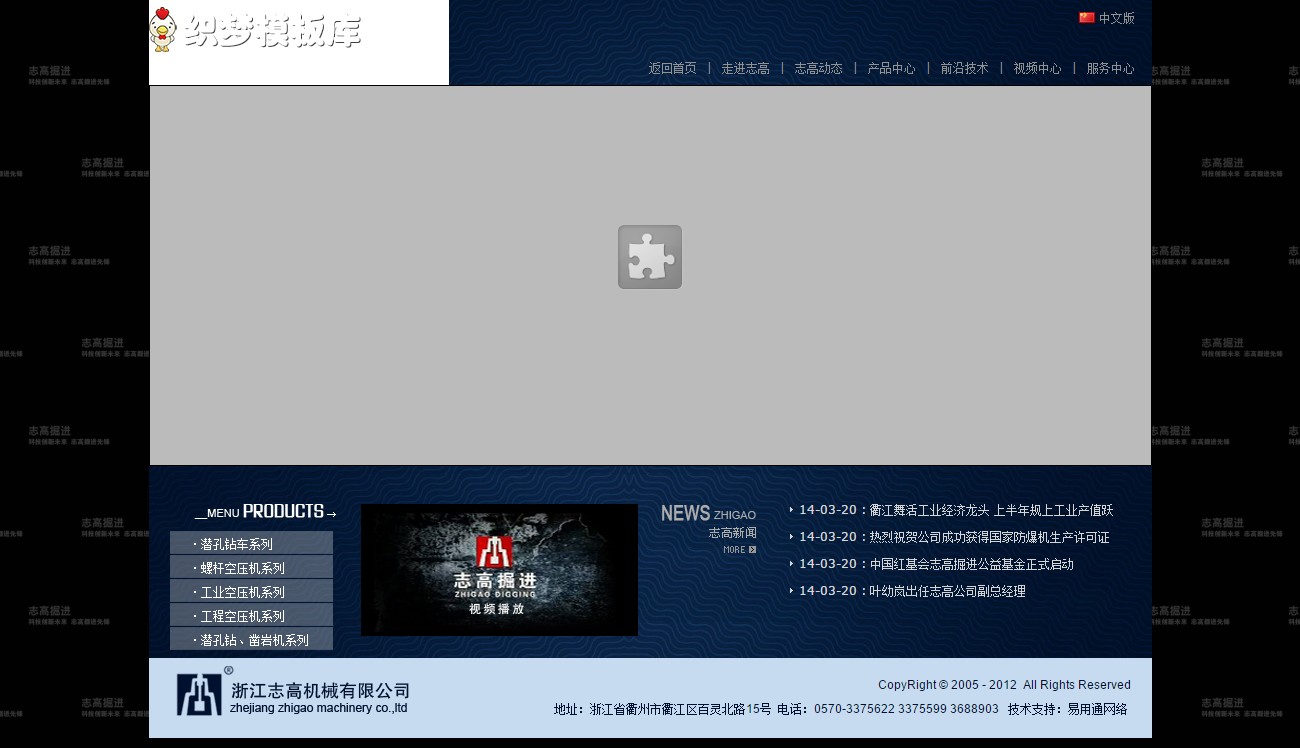
Task: Click the NEWS ZHIGAO heading
Action: coord(708,513)
